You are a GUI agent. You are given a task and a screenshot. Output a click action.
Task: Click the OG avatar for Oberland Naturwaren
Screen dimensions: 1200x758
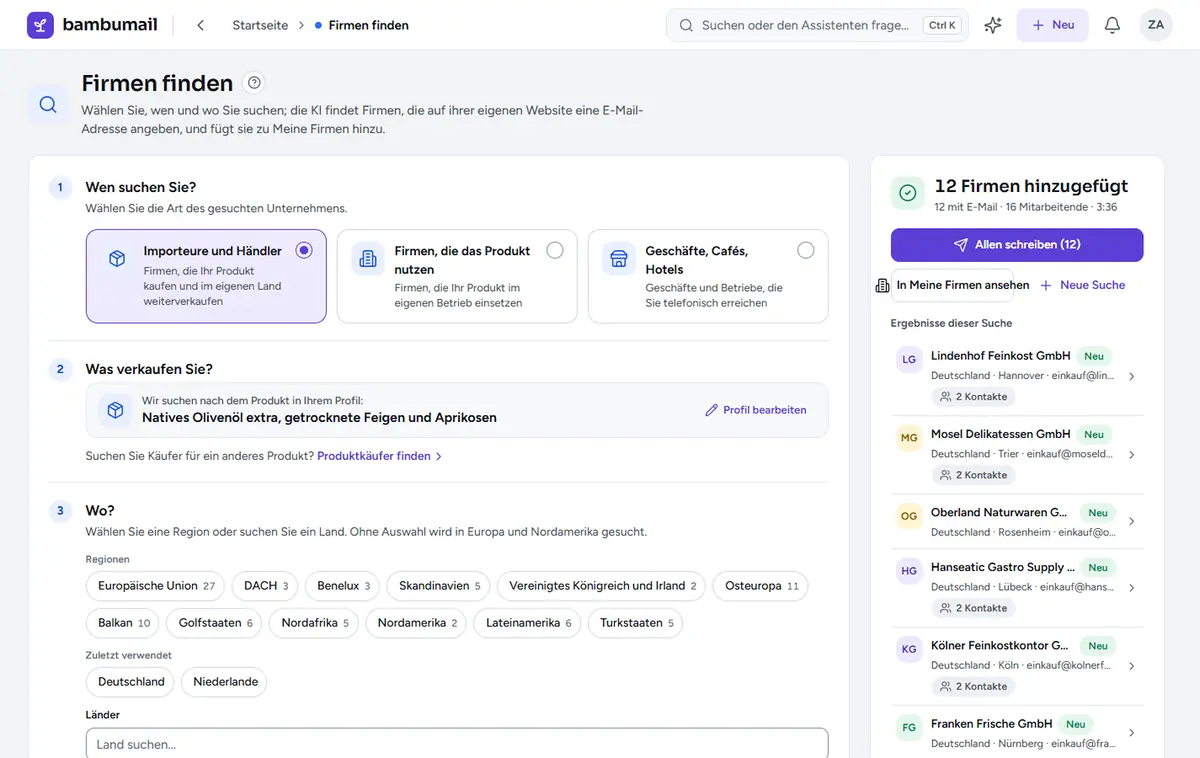(909, 516)
